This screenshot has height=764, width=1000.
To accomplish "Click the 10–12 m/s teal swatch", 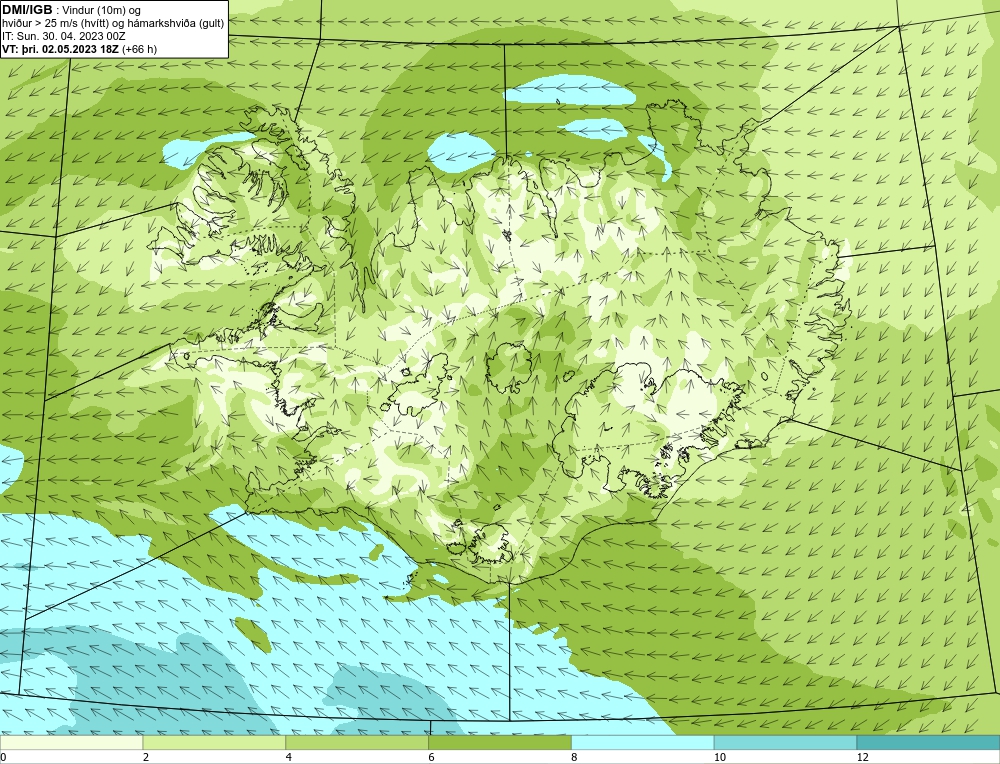I will (786, 743).
